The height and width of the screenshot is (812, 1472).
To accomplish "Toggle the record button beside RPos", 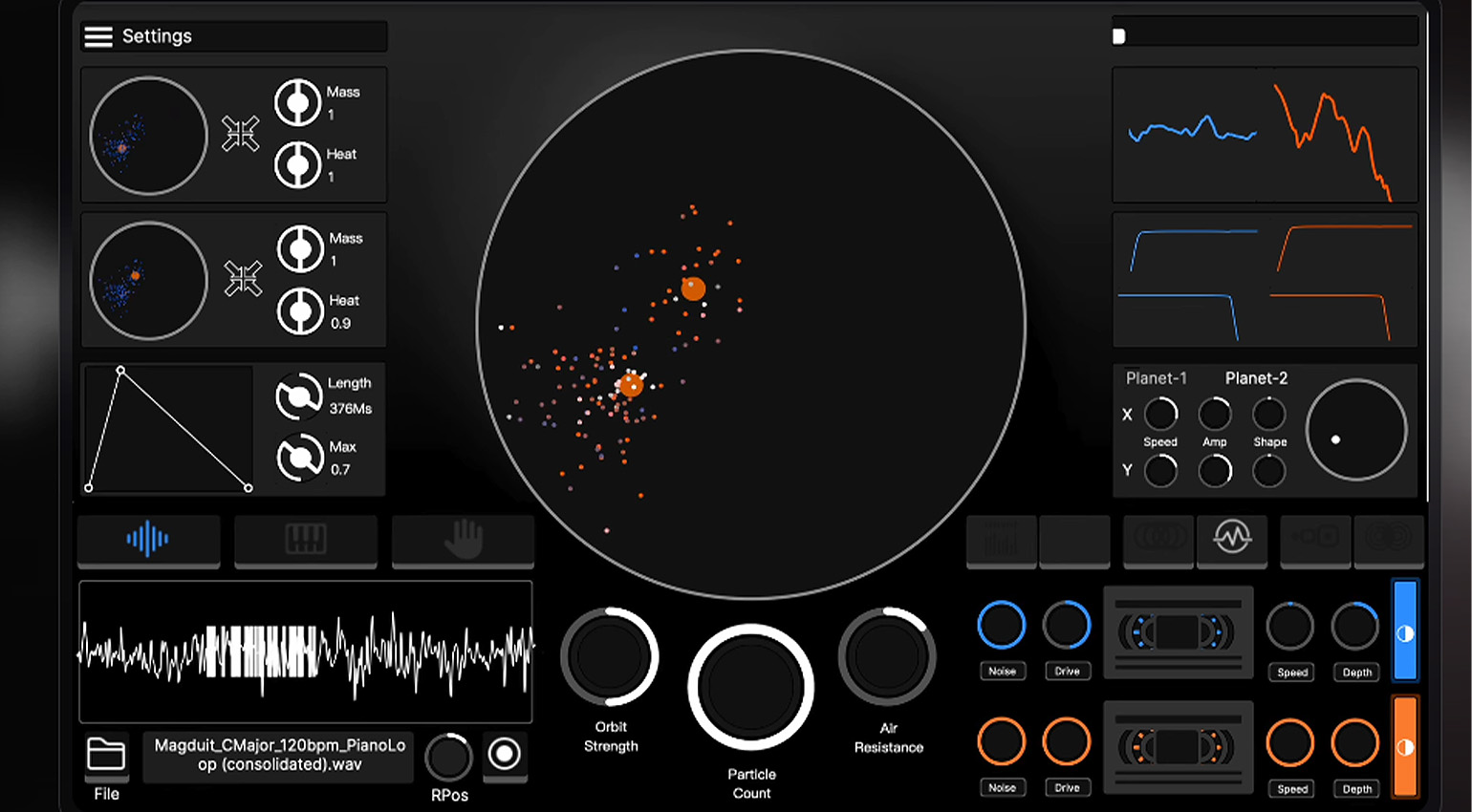I will [x=505, y=755].
